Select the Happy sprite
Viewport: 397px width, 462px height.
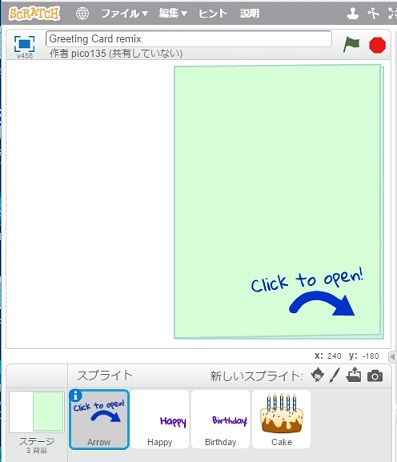click(160, 420)
